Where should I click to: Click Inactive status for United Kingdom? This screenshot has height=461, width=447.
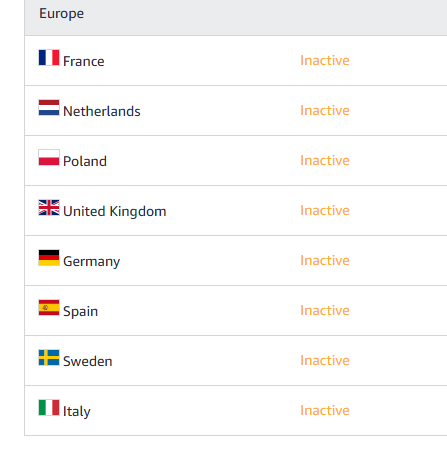coord(325,210)
